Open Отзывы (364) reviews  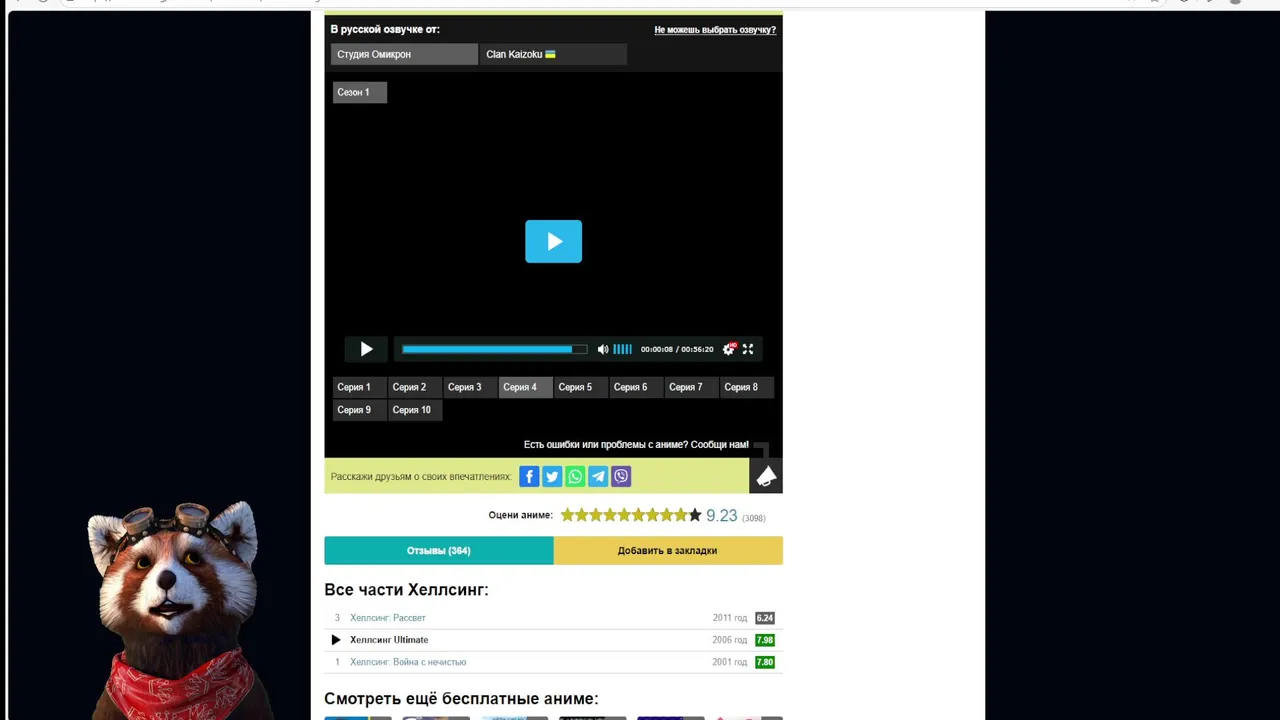[x=439, y=550]
